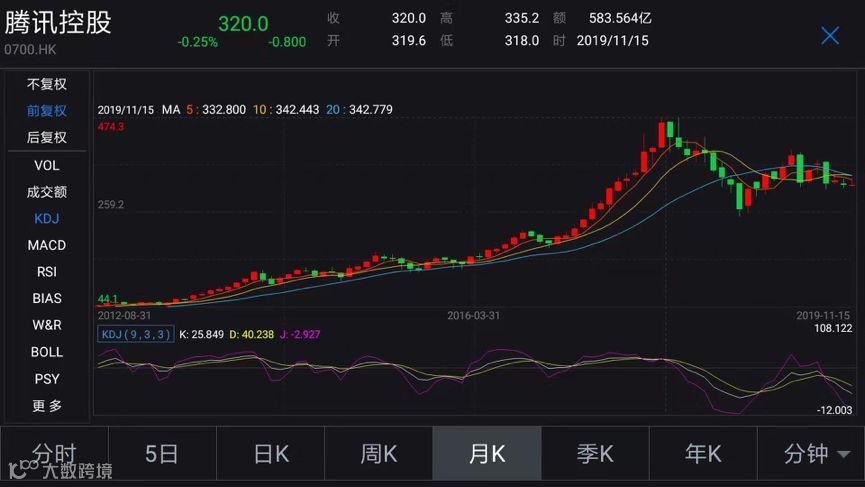Screen dimensions: 865x487
Task: Click the MA 5: 332.800 value
Action: coord(216,110)
